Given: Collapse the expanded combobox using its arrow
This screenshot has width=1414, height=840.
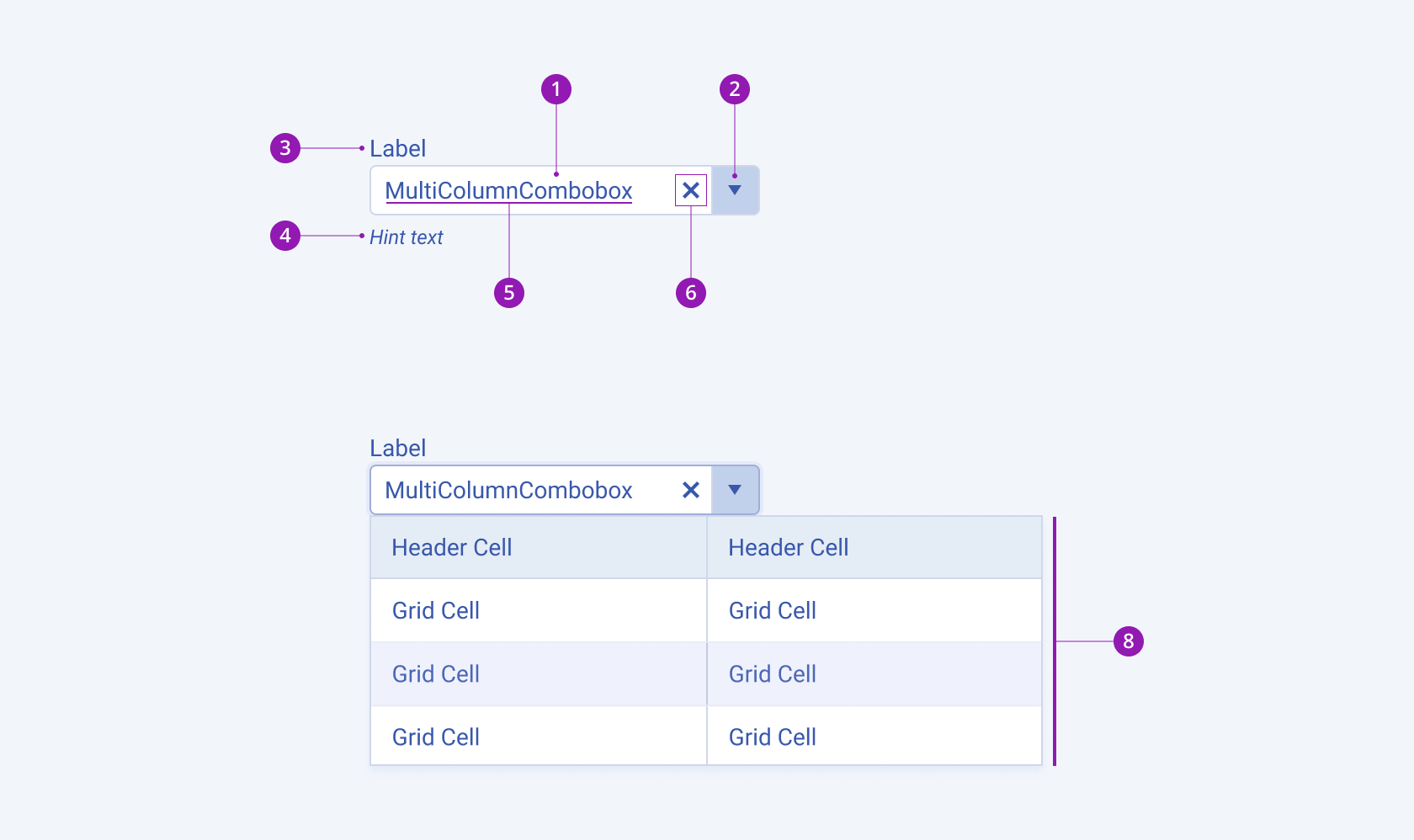Looking at the screenshot, I should pos(735,490).
